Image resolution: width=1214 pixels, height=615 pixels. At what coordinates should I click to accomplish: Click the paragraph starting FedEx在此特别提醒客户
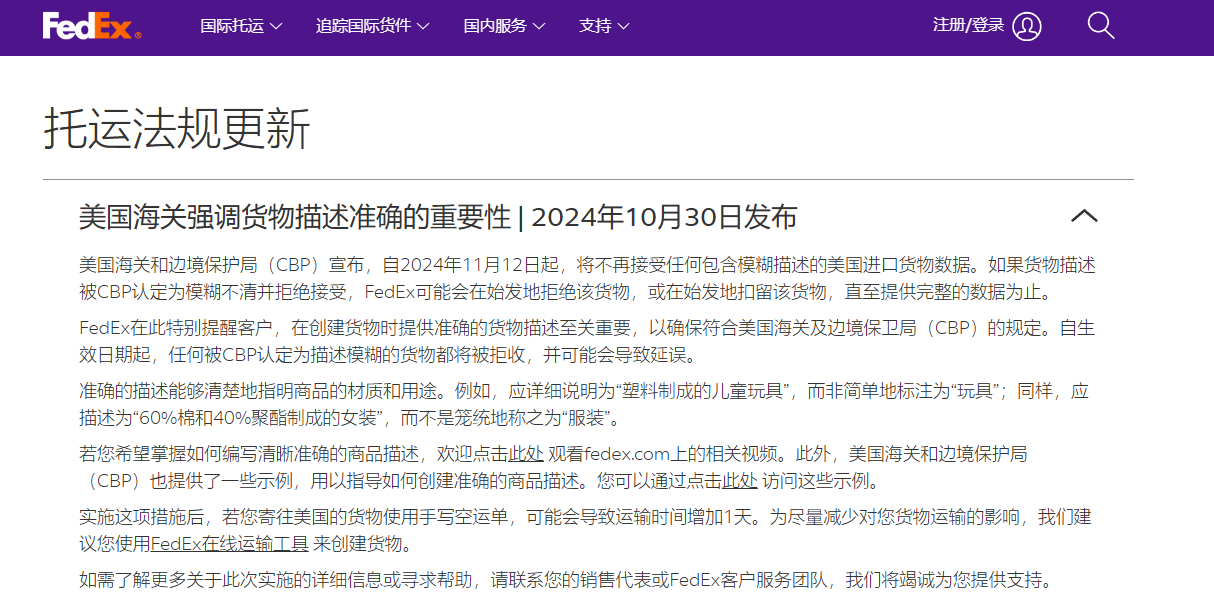tap(587, 341)
